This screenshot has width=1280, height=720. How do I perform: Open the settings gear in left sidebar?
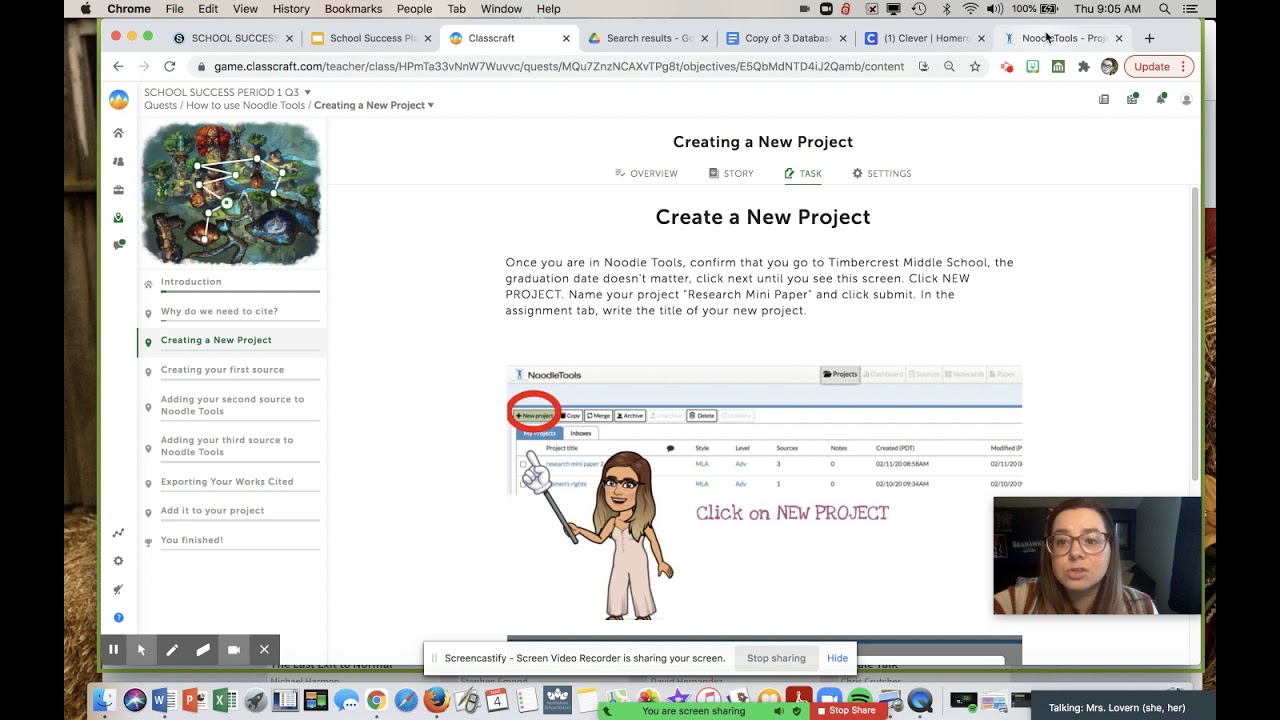click(x=118, y=561)
